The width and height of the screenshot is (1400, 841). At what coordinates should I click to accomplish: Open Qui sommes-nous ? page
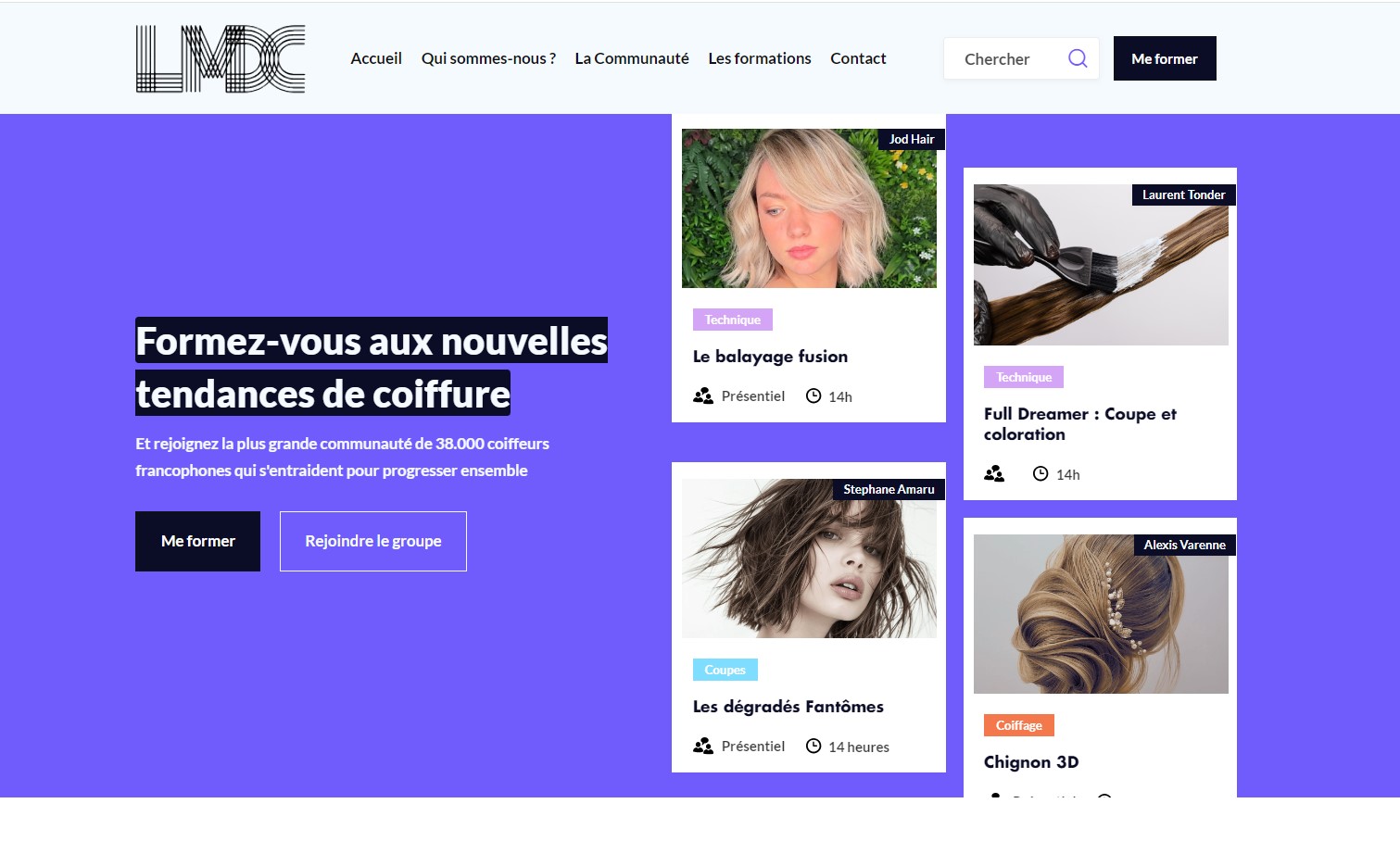488,58
